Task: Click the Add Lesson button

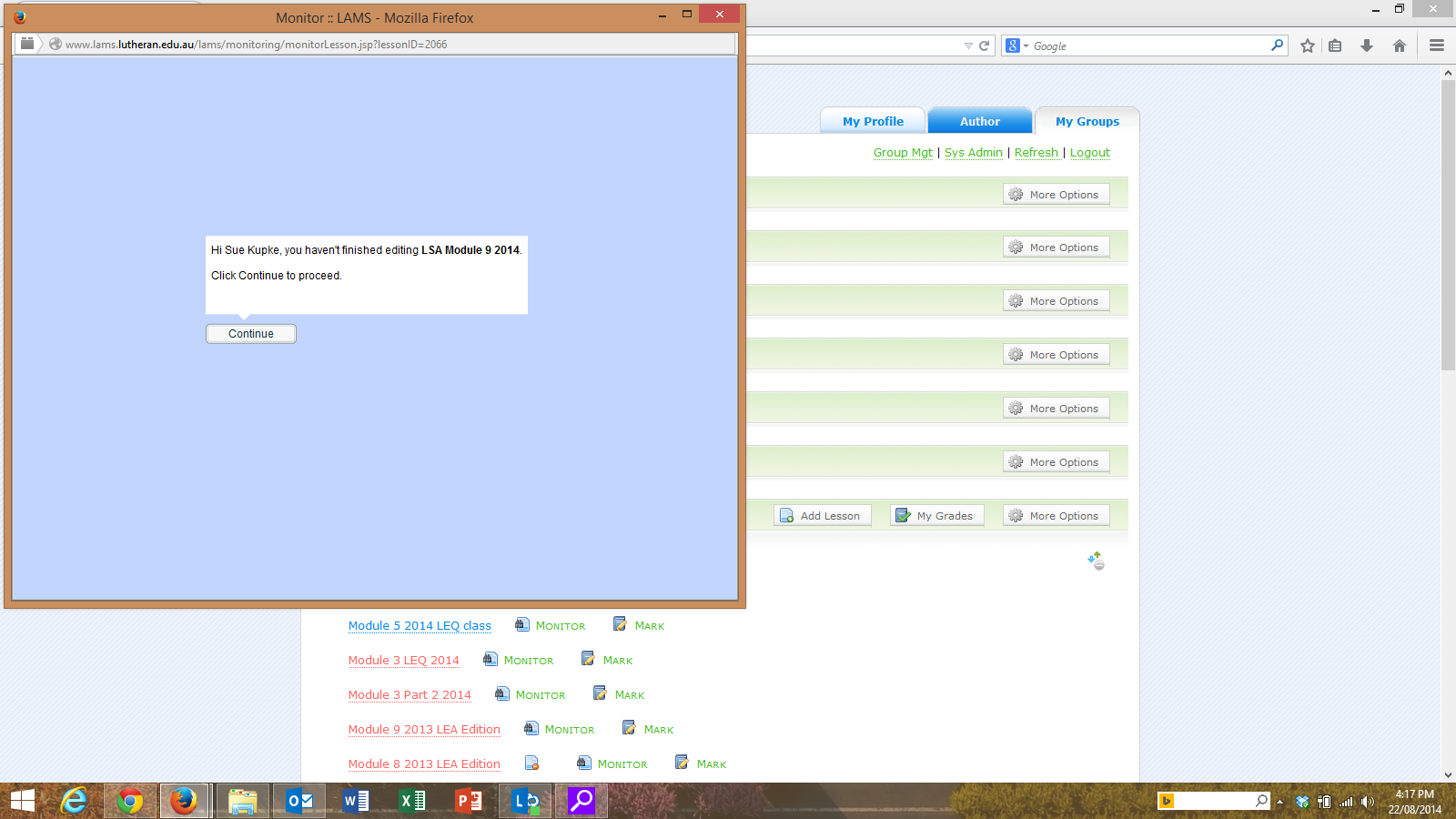Action: [822, 516]
